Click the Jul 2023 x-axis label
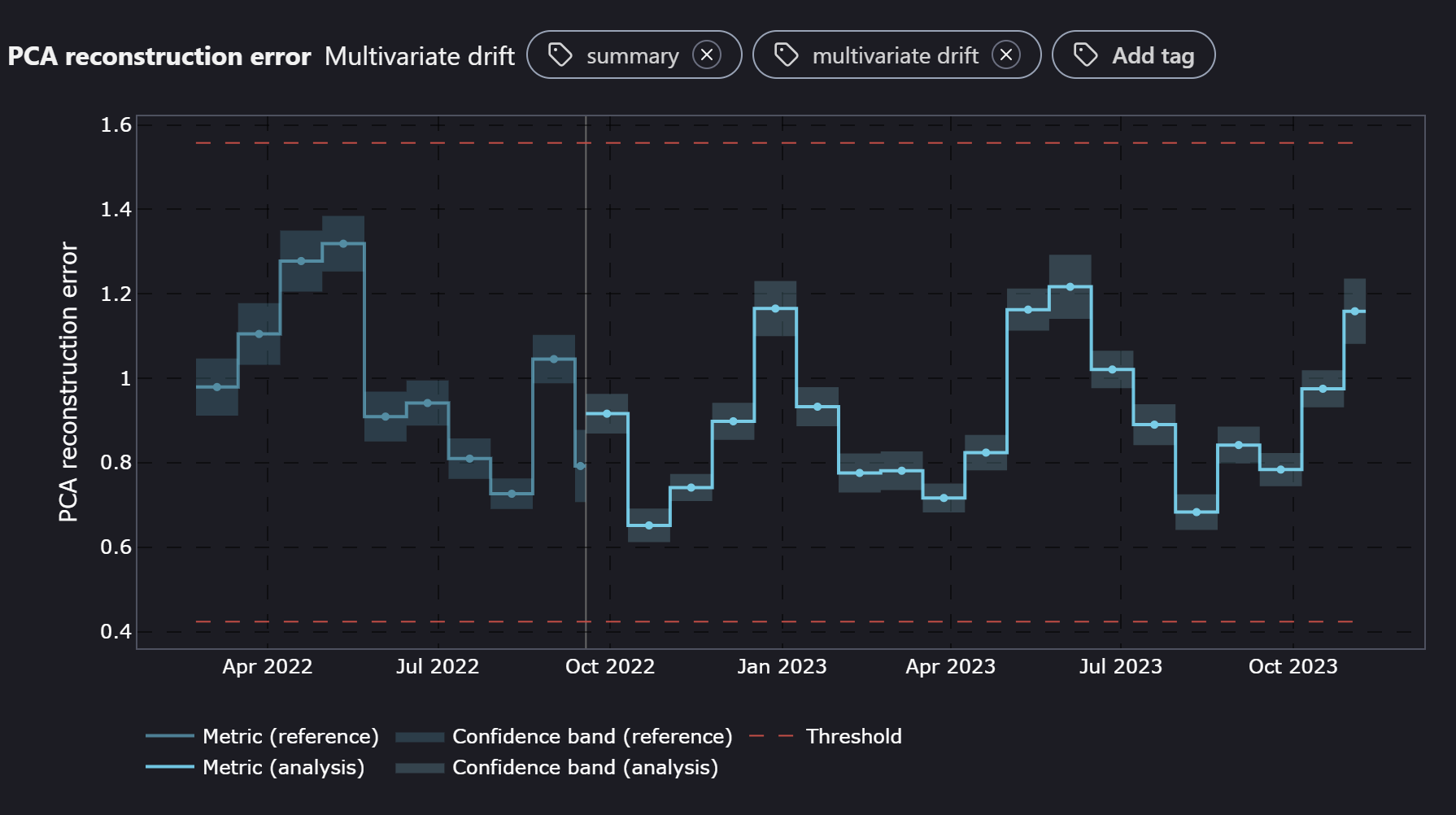Image resolution: width=1456 pixels, height=815 pixels. point(1121,667)
